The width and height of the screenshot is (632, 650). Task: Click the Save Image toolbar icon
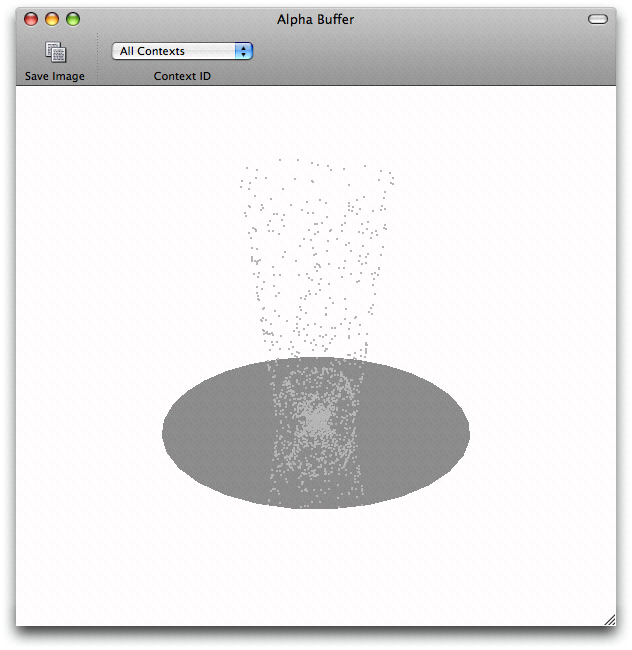pyautogui.click(x=55, y=52)
